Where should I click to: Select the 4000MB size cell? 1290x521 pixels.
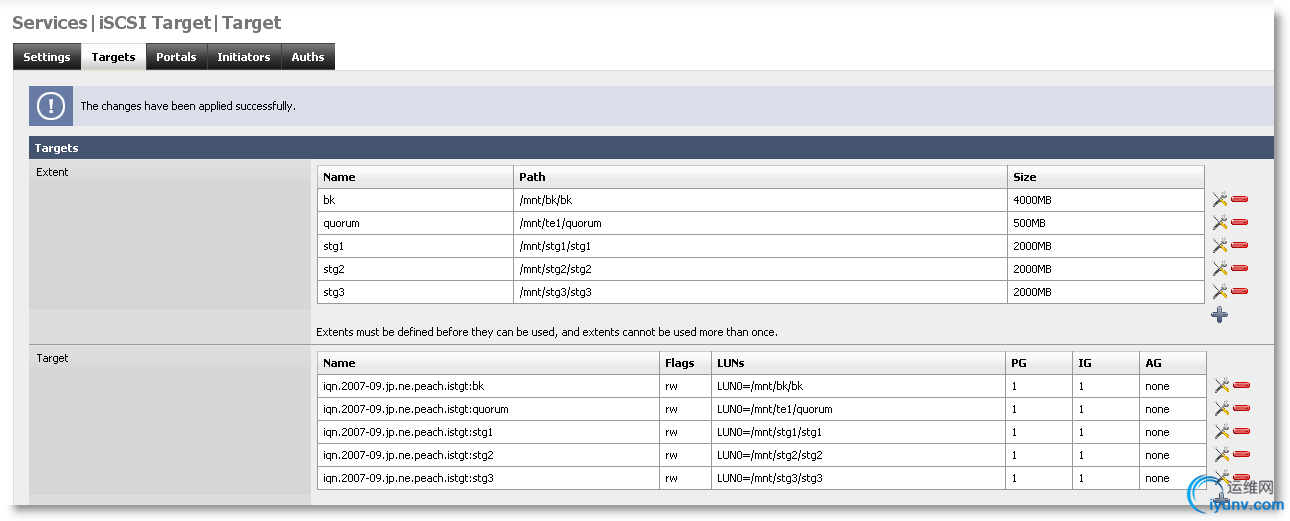click(1106, 200)
